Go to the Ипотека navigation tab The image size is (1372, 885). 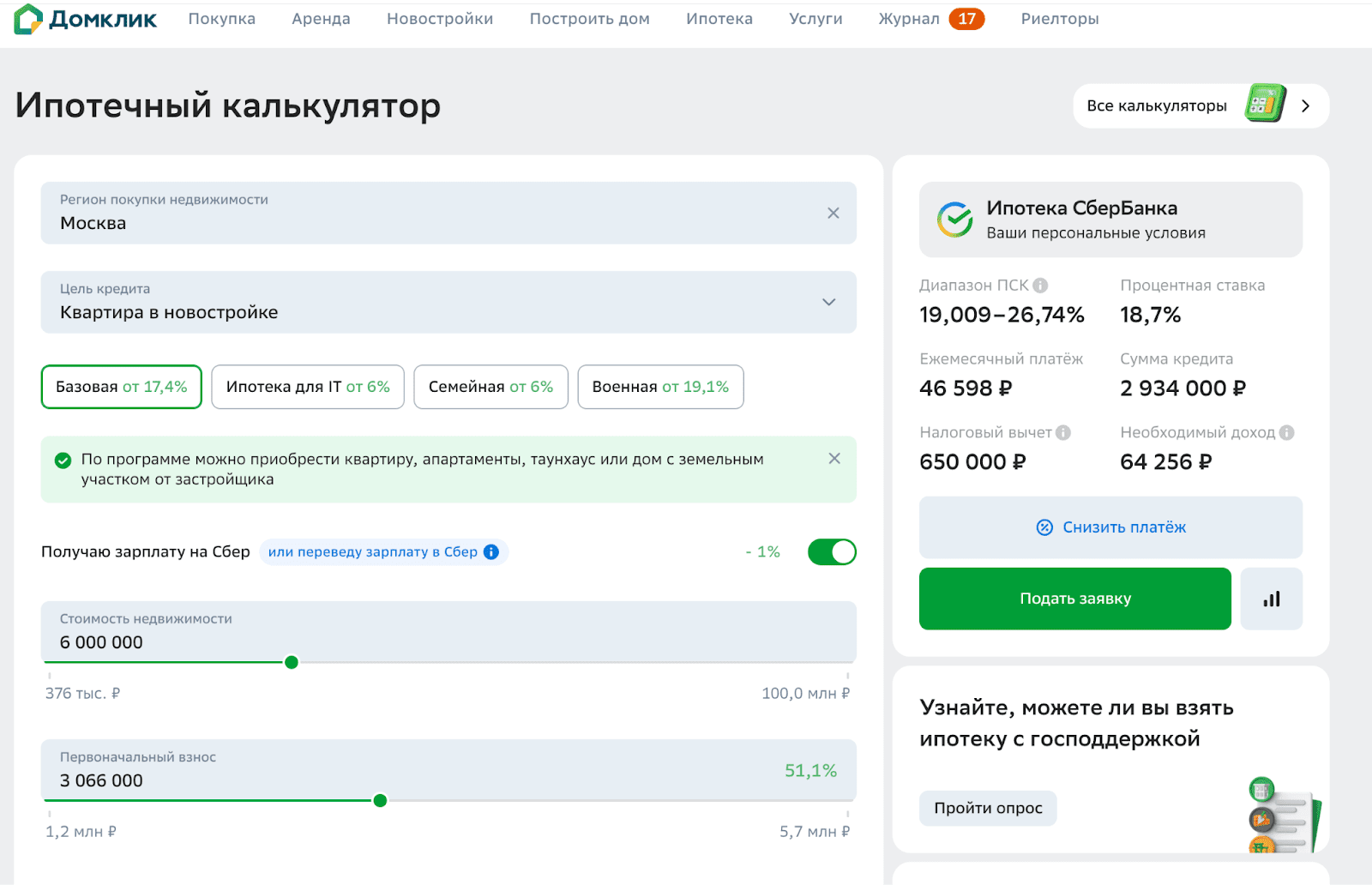719,19
